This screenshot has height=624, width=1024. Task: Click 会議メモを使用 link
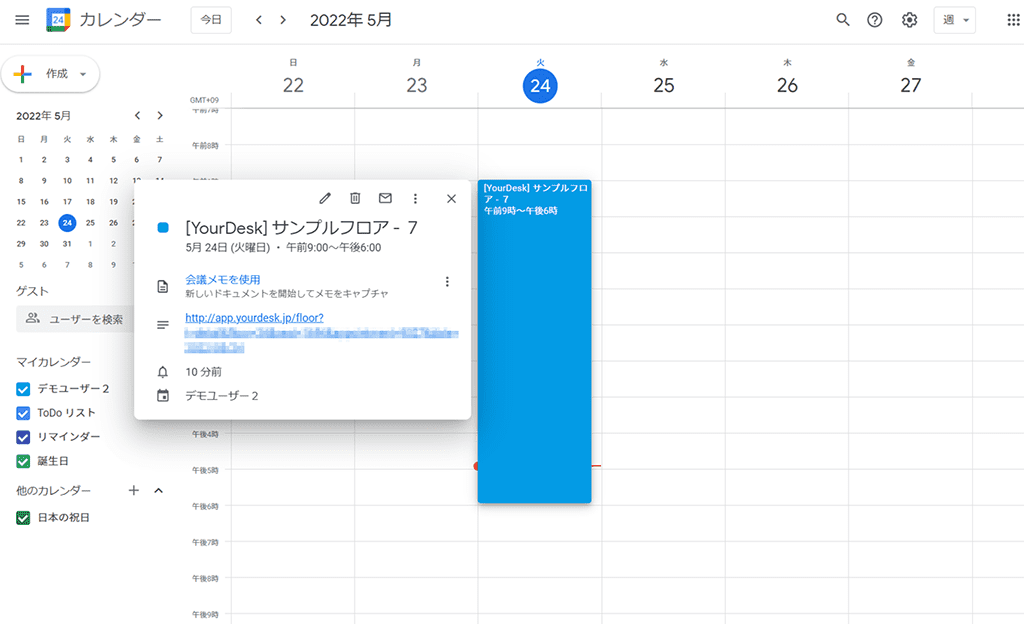[223, 279]
